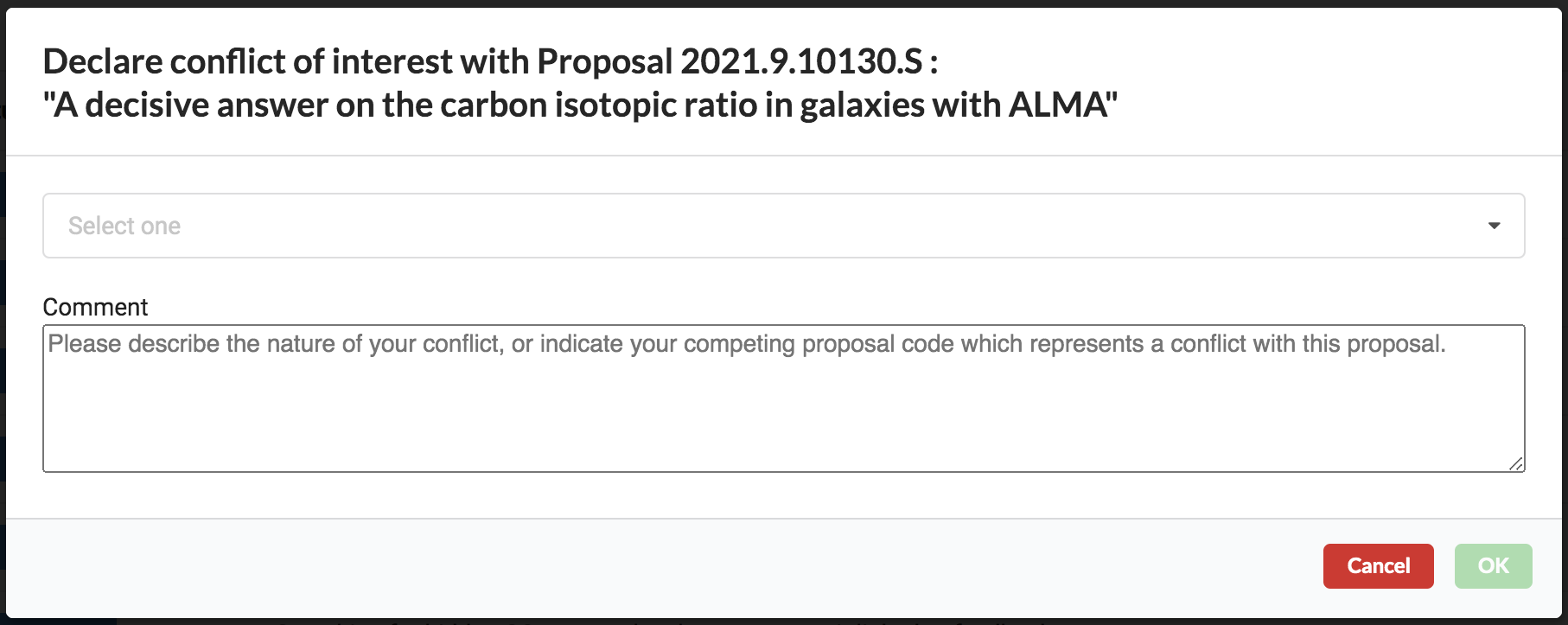Click the proposal title about carbon isotopic ratio
The height and width of the screenshot is (625, 1568).
point(579,105)
